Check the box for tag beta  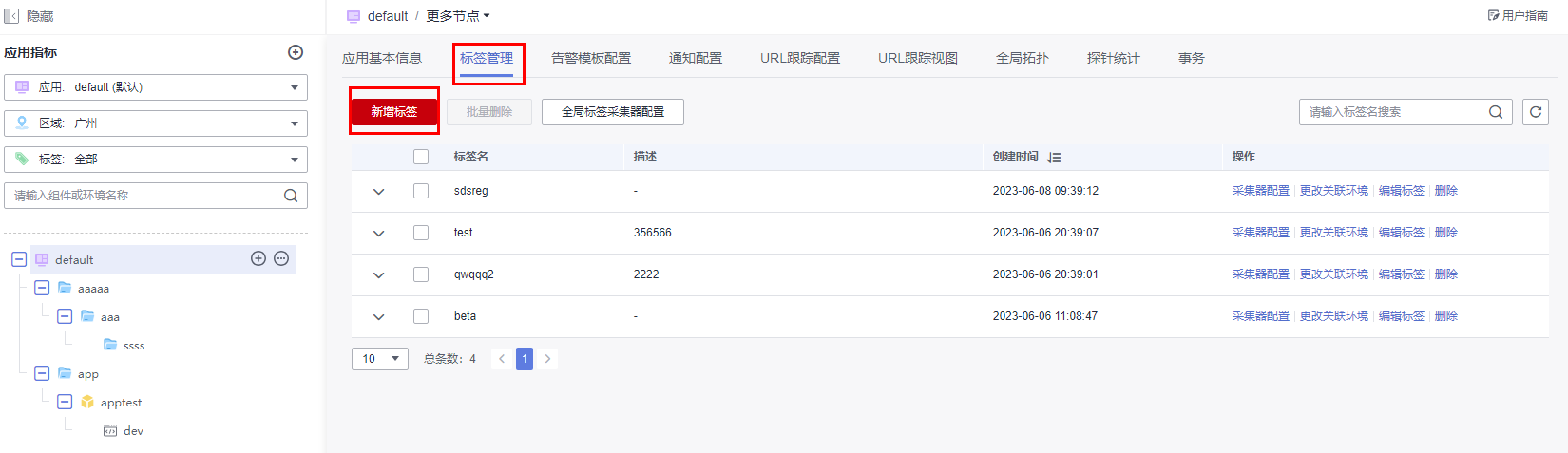(x=421, y=316)
